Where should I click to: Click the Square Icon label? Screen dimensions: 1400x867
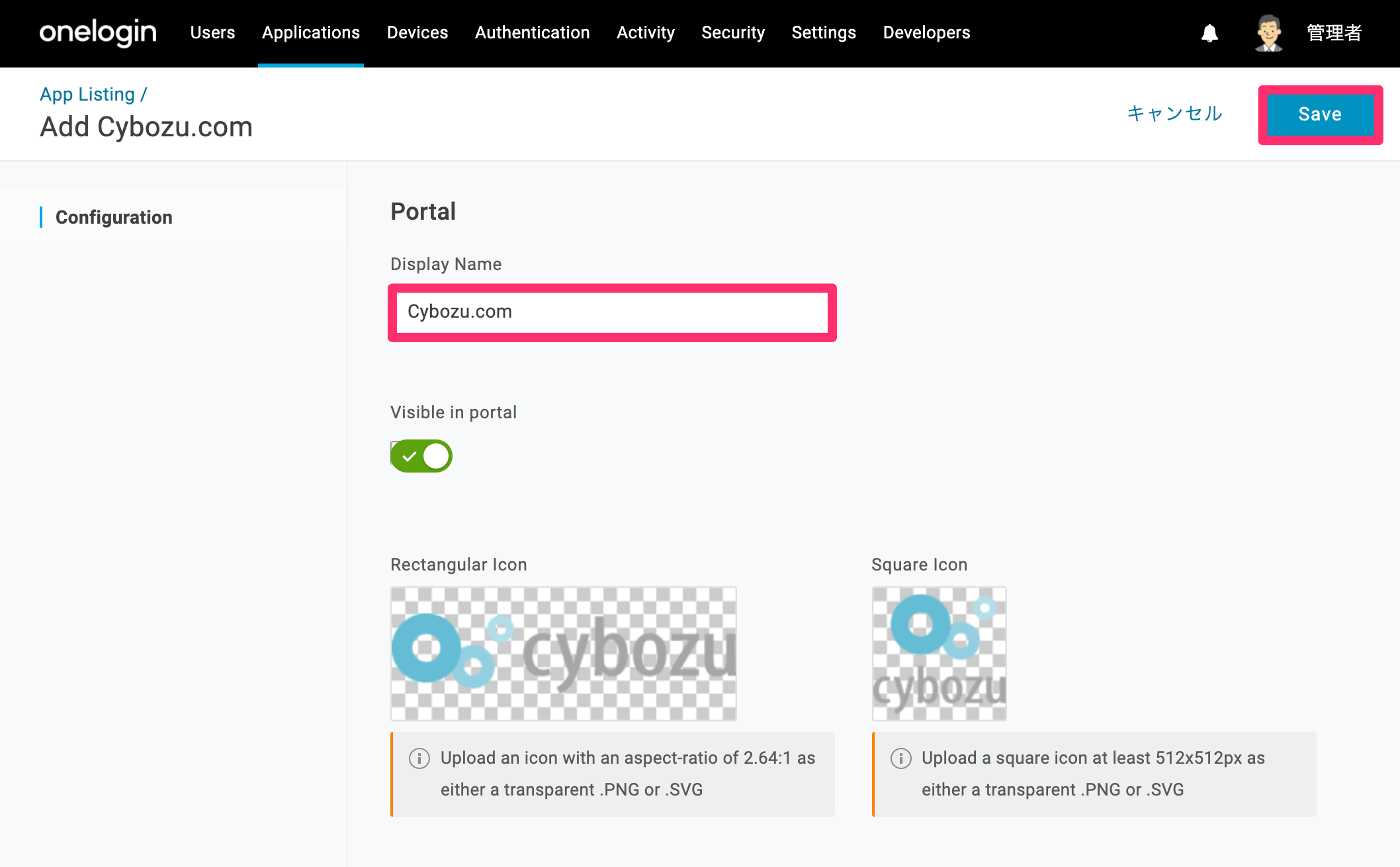click(919, 565)
